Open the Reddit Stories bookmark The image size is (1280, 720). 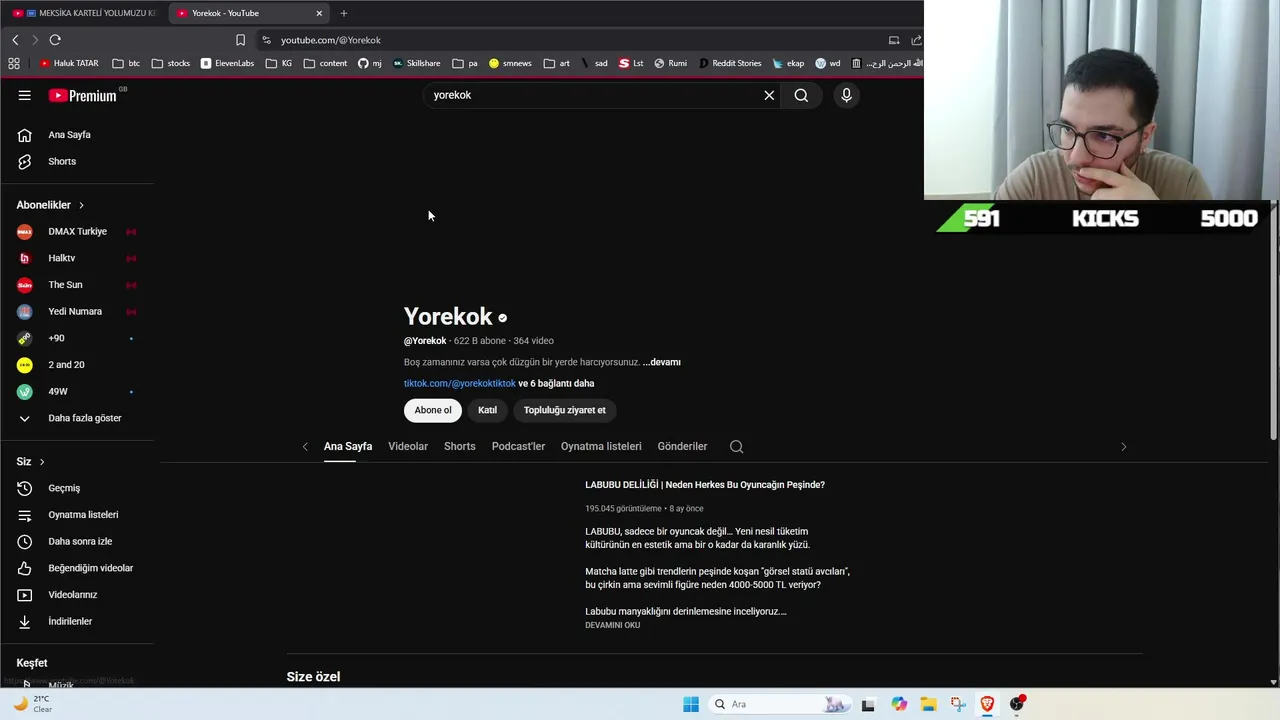(730, 63)
